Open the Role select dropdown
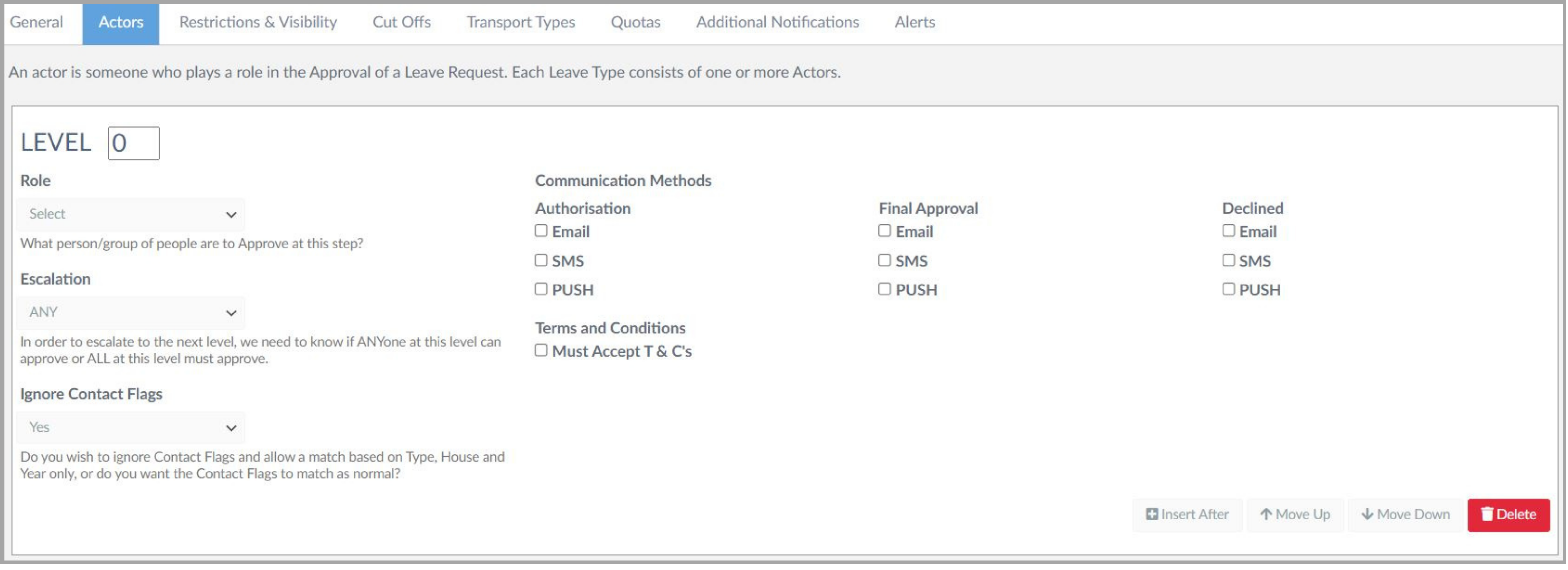The height and width of the screenshot is (570, 1568). [x=131, y=214]
